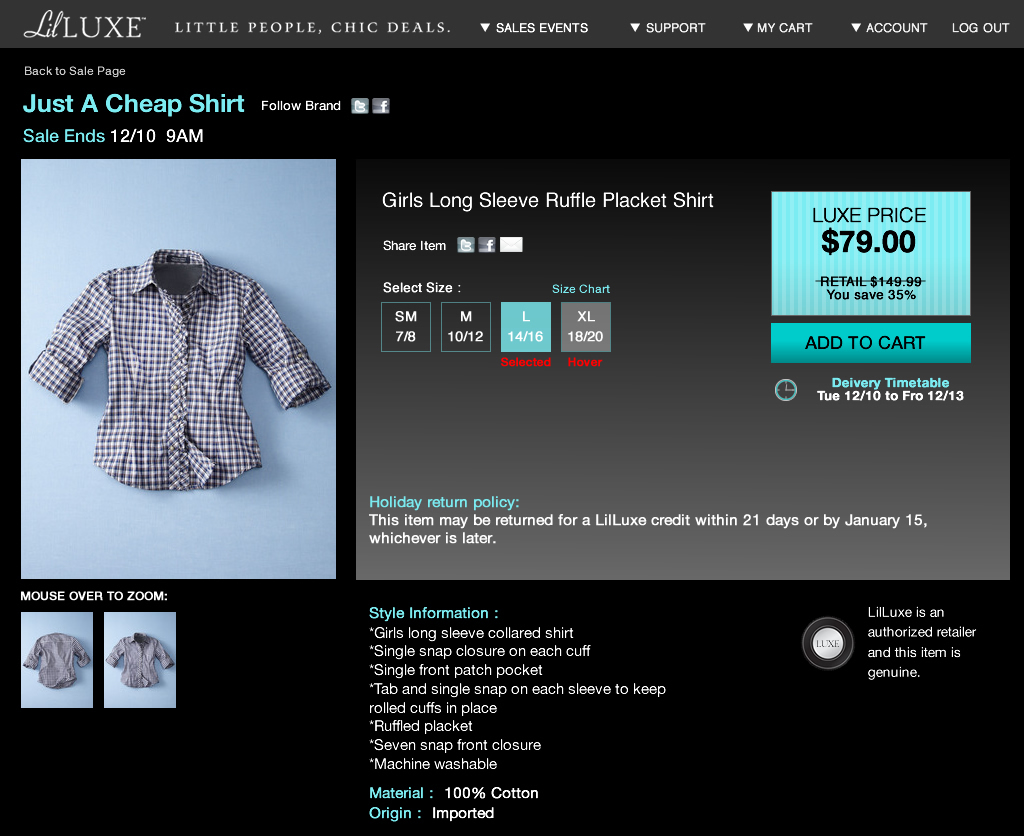This screenshot has height=836, width=1024.
Task: Open the Sales Events dropdown menu
Action: 534,28
